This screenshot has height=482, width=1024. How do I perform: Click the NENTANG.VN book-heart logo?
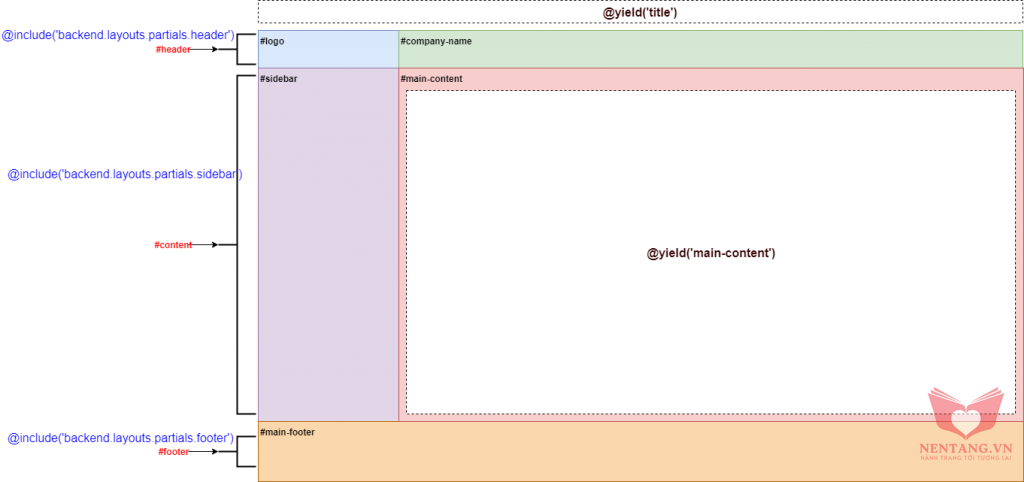965,411
